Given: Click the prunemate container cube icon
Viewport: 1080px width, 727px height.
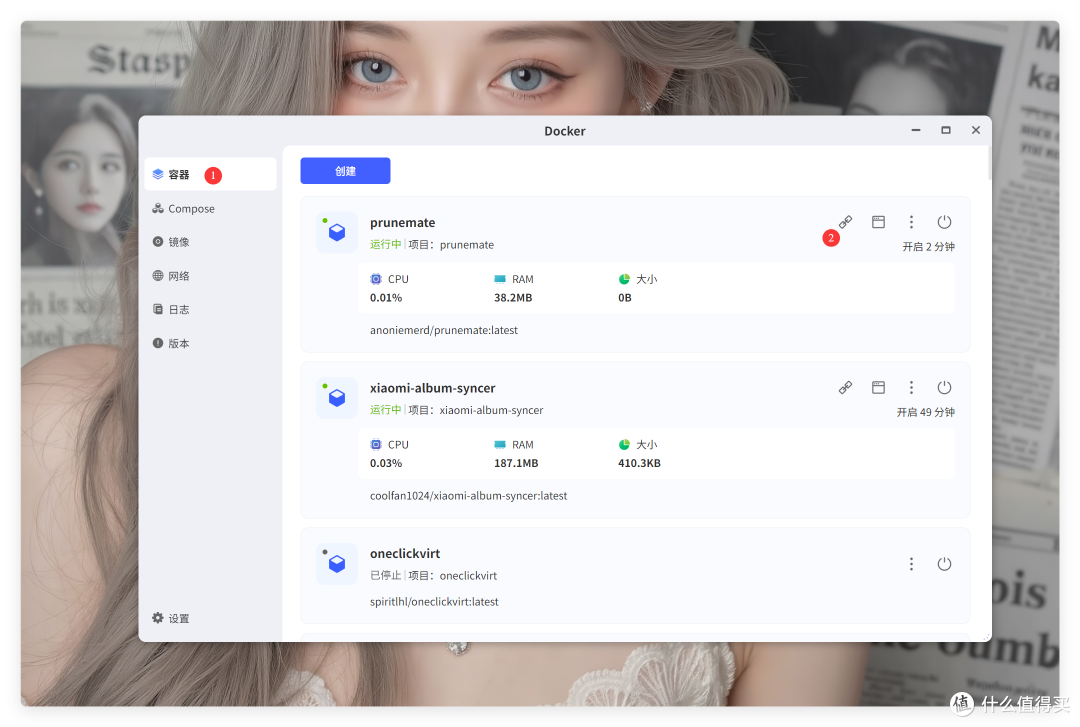Looking at the screenshot, I should coord(337,232).
